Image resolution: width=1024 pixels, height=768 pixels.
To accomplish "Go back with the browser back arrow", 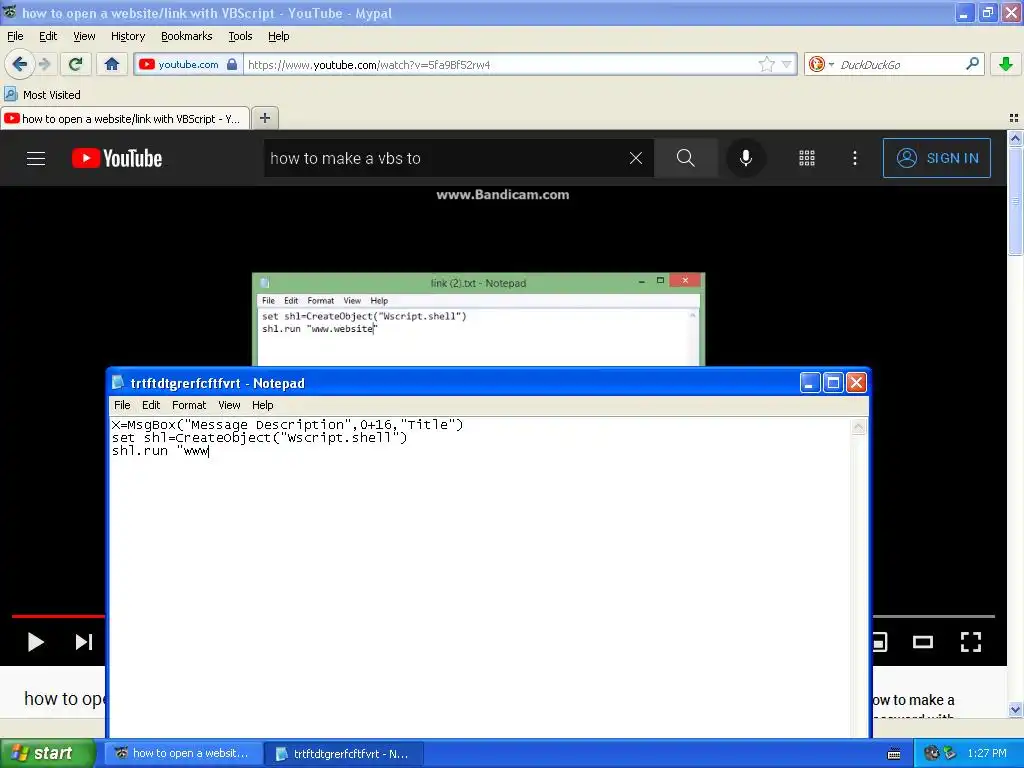I will [20, 64].
